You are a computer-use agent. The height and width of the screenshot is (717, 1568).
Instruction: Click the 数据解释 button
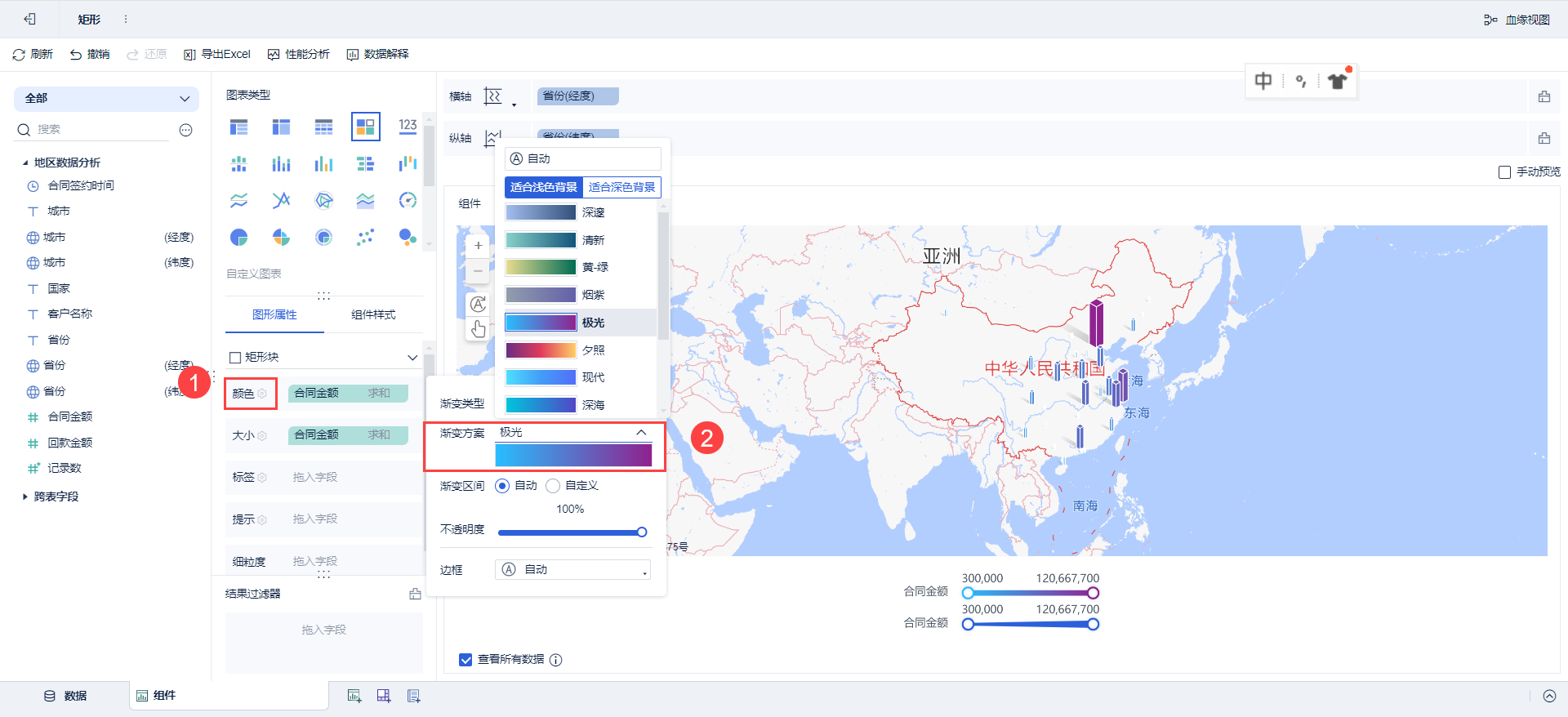(x=377, y=55)
